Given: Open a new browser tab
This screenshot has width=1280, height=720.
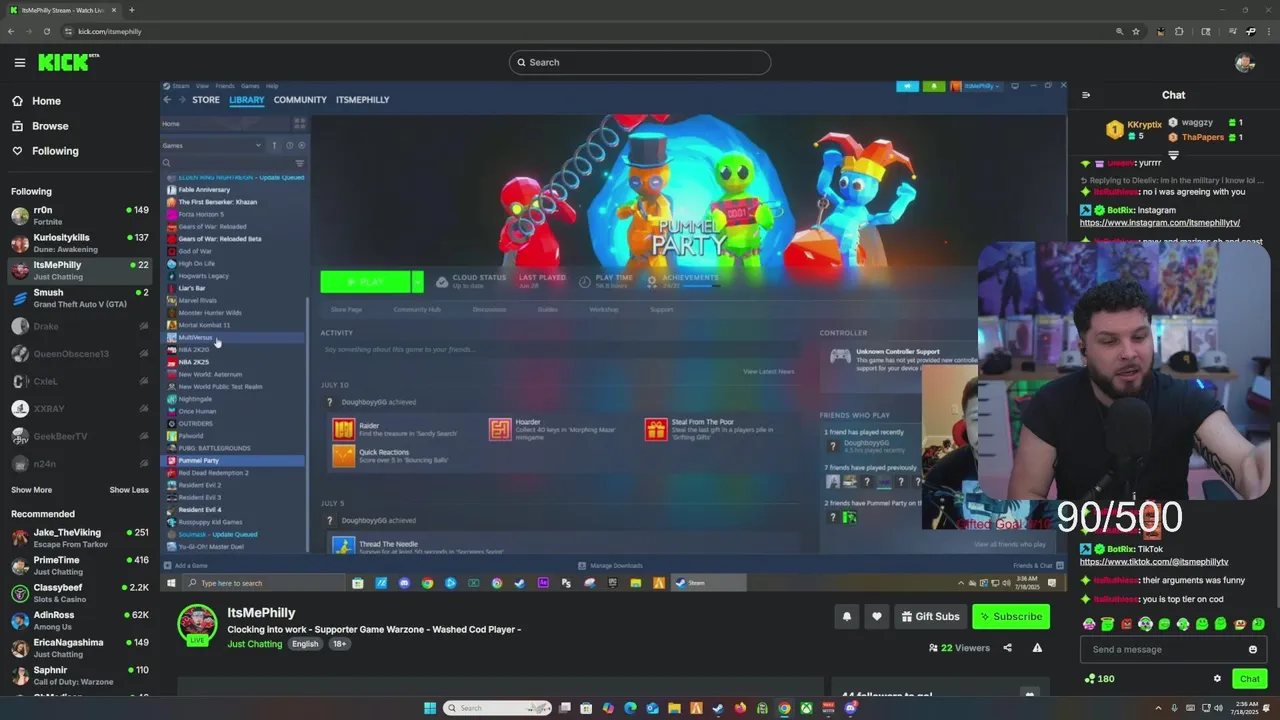Looking at the screenshot, I should (131, 10).
